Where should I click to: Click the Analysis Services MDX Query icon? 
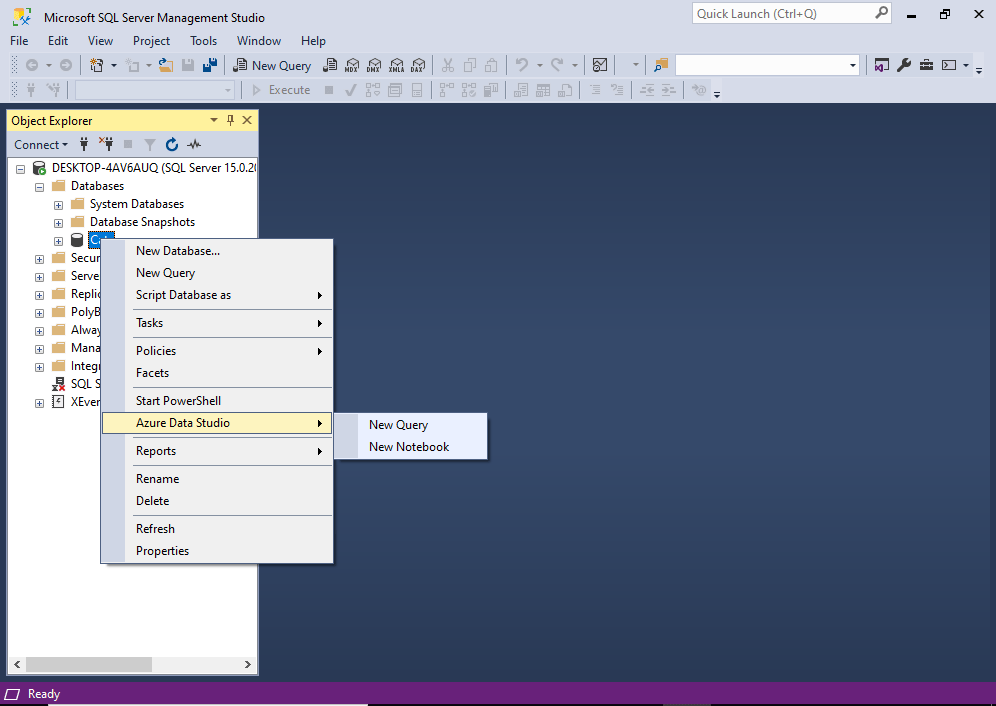352,65
